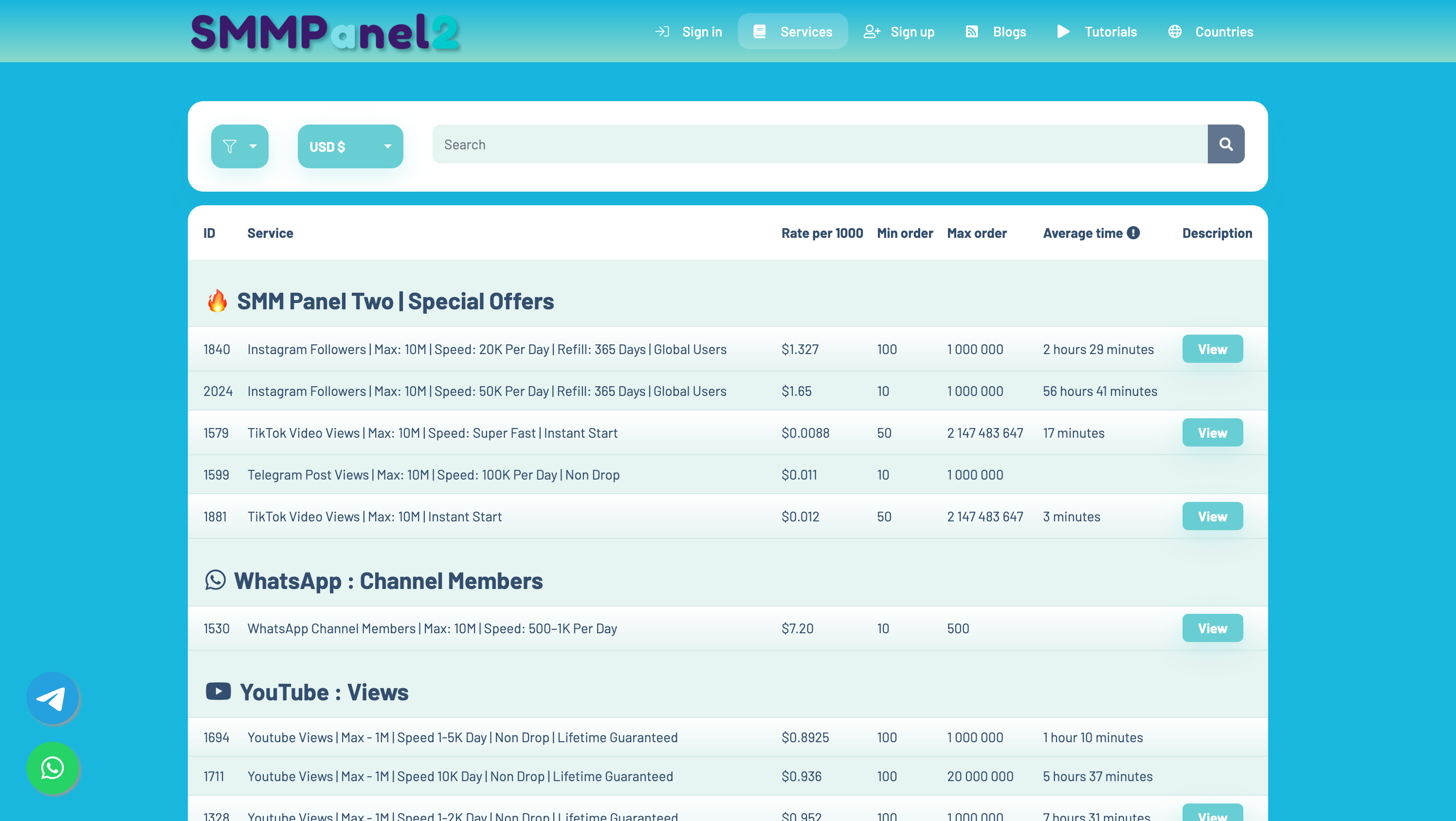Open the filter funnel dropdown
This screenshot has width=1456, height=821.
tap(239, 146)
